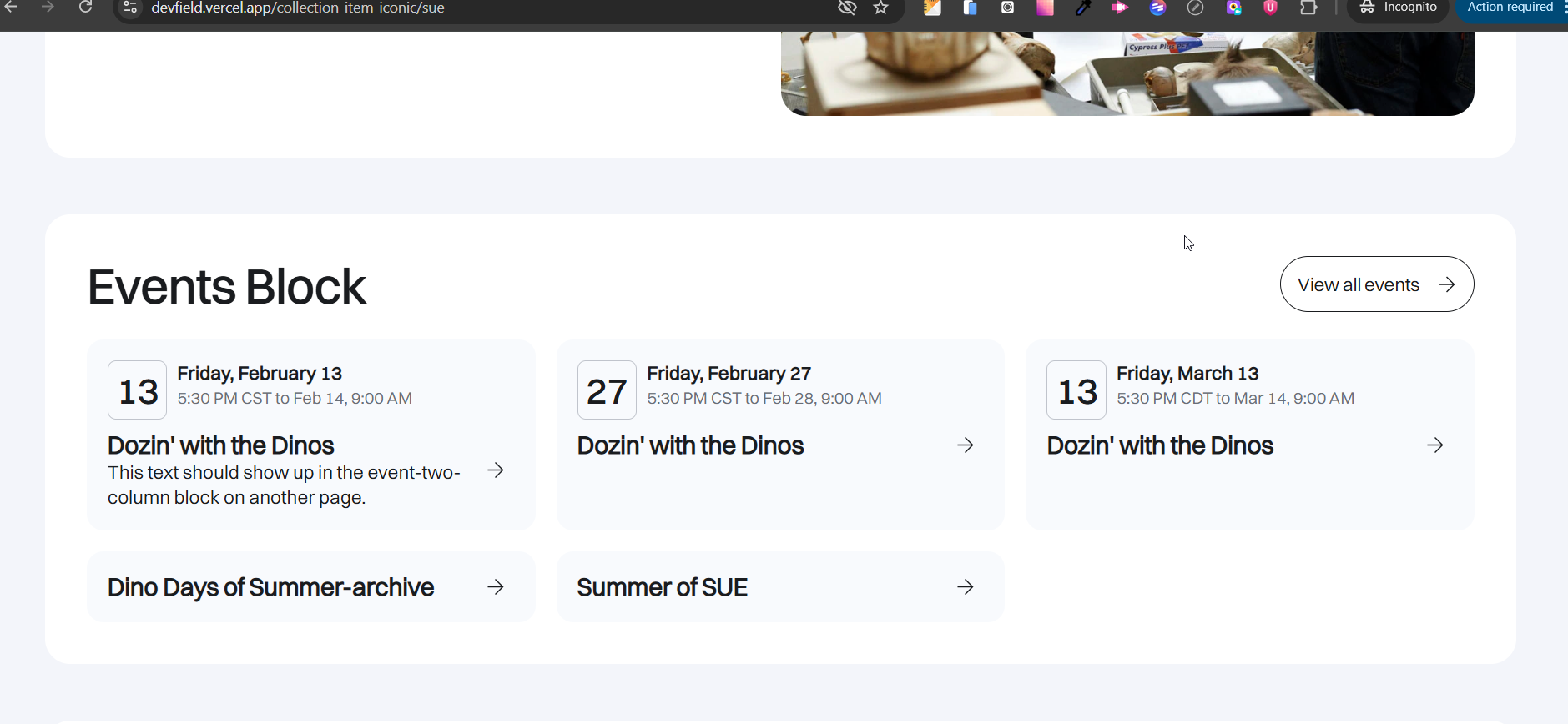Click the red shield extension icon
Viewport: 1568px width, 724px height.
(x=1270, y=8)
